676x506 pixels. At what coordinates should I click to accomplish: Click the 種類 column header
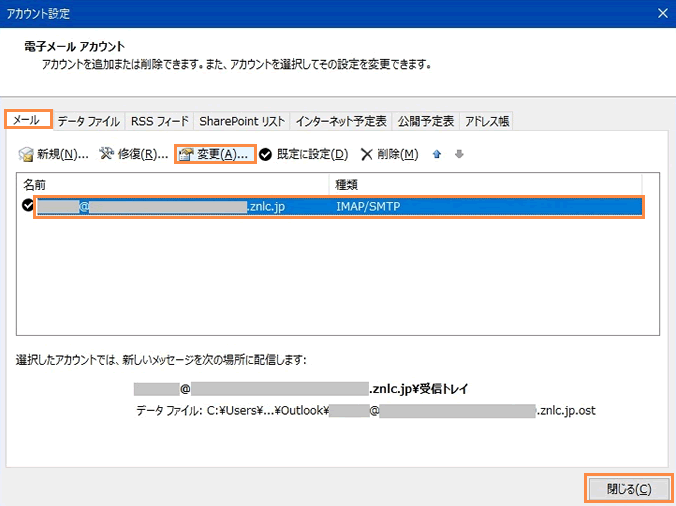[485, 185]
